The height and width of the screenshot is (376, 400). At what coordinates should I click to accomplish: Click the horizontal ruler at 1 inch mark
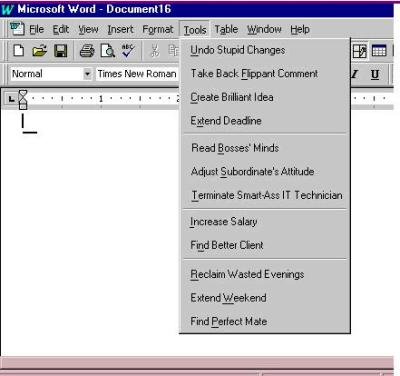[x=101, y=99]
